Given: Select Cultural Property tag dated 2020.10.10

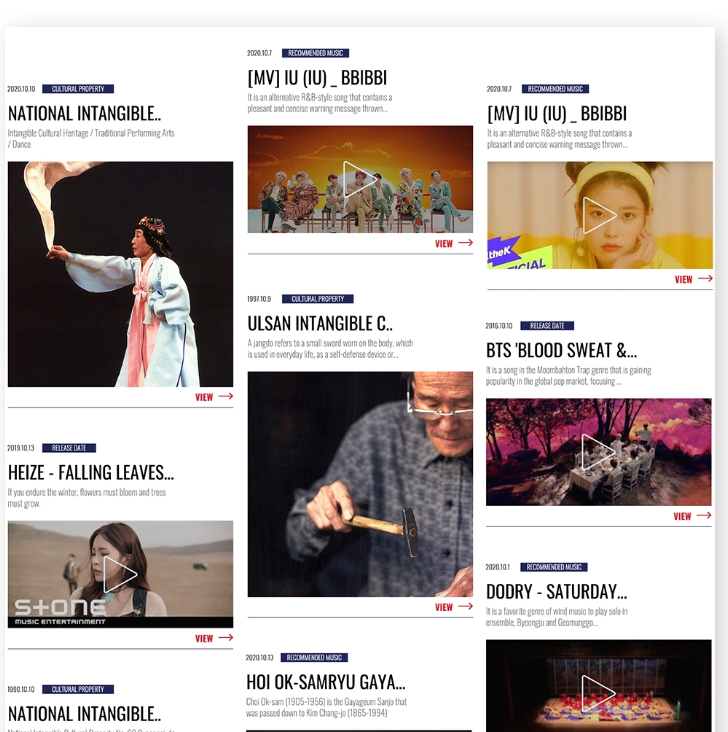Looking at the screenshot, I should click(78, 89).
